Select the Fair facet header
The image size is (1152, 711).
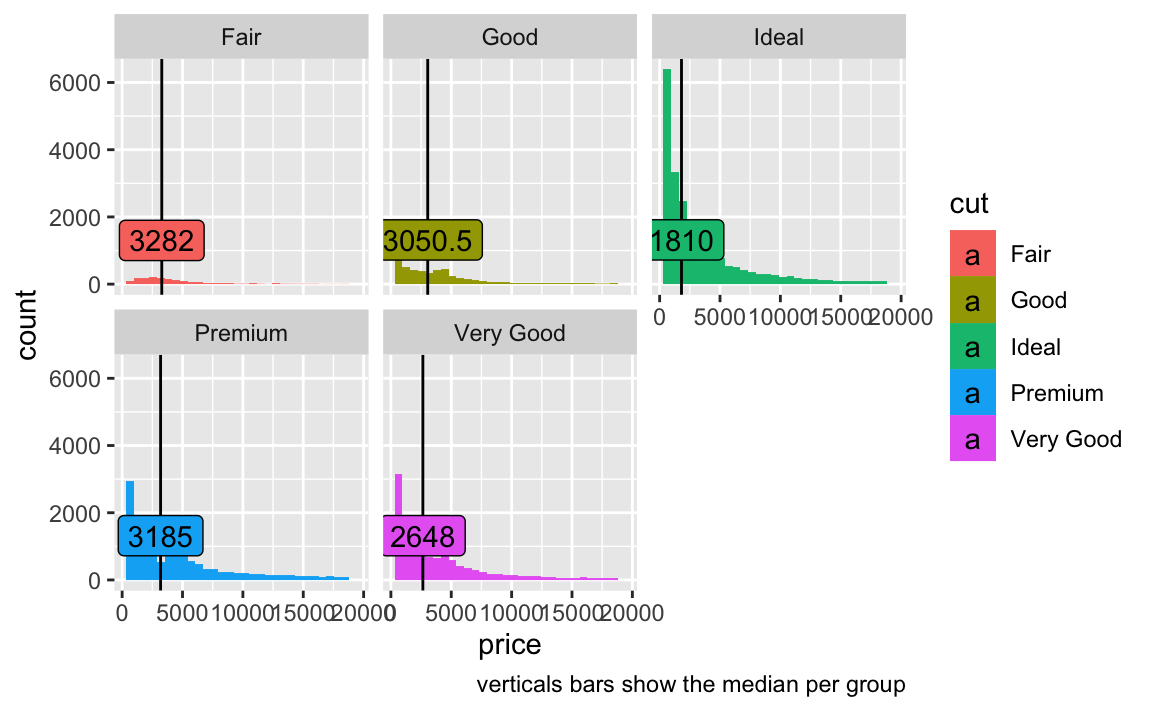[x=241, y=37]
